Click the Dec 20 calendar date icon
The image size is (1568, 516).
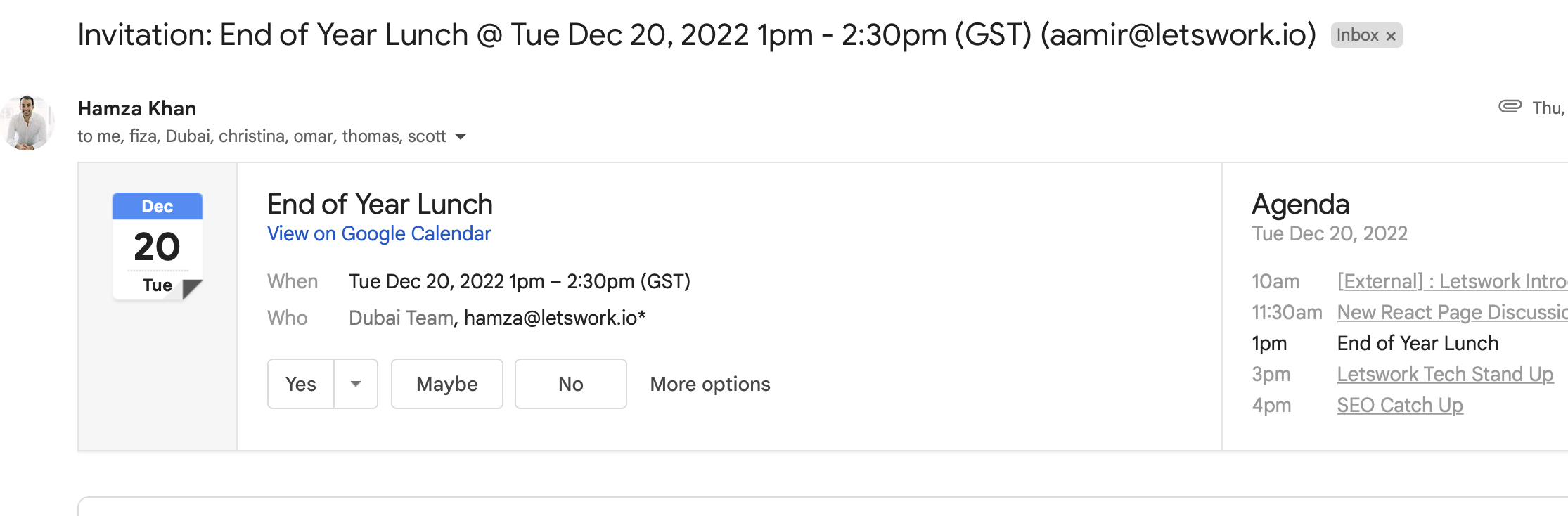click(x=158, y=246)
